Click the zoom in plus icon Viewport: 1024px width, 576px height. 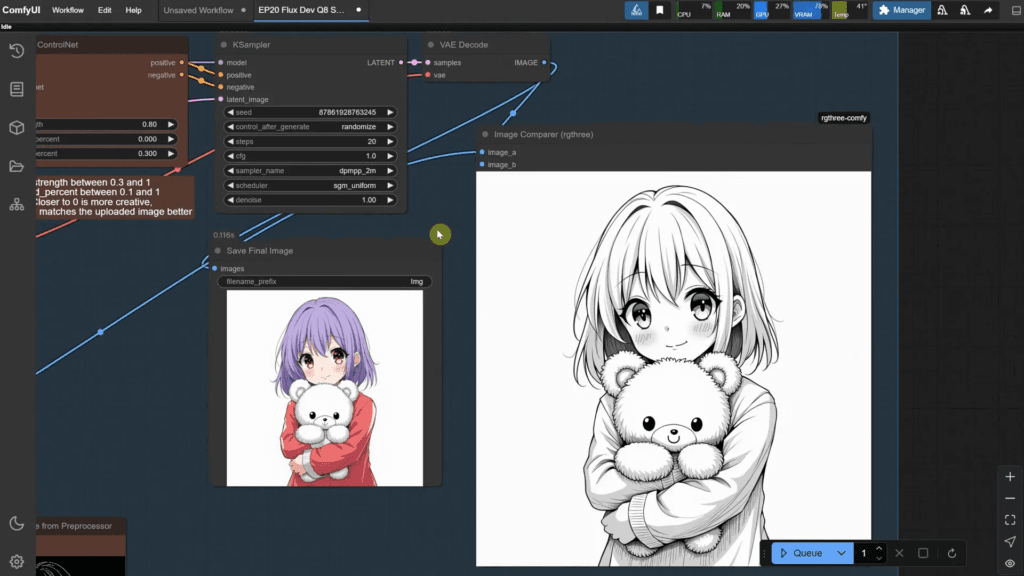coord(1010,477)
